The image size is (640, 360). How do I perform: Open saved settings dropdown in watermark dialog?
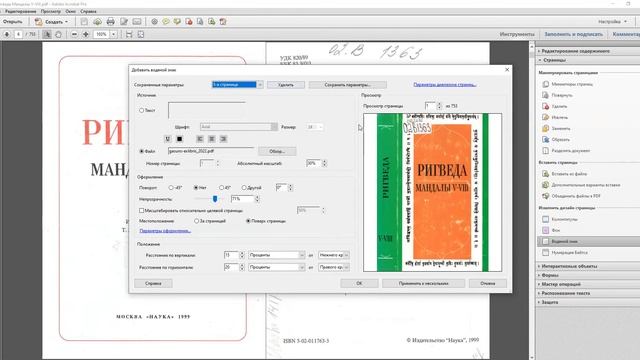(260, 84)
